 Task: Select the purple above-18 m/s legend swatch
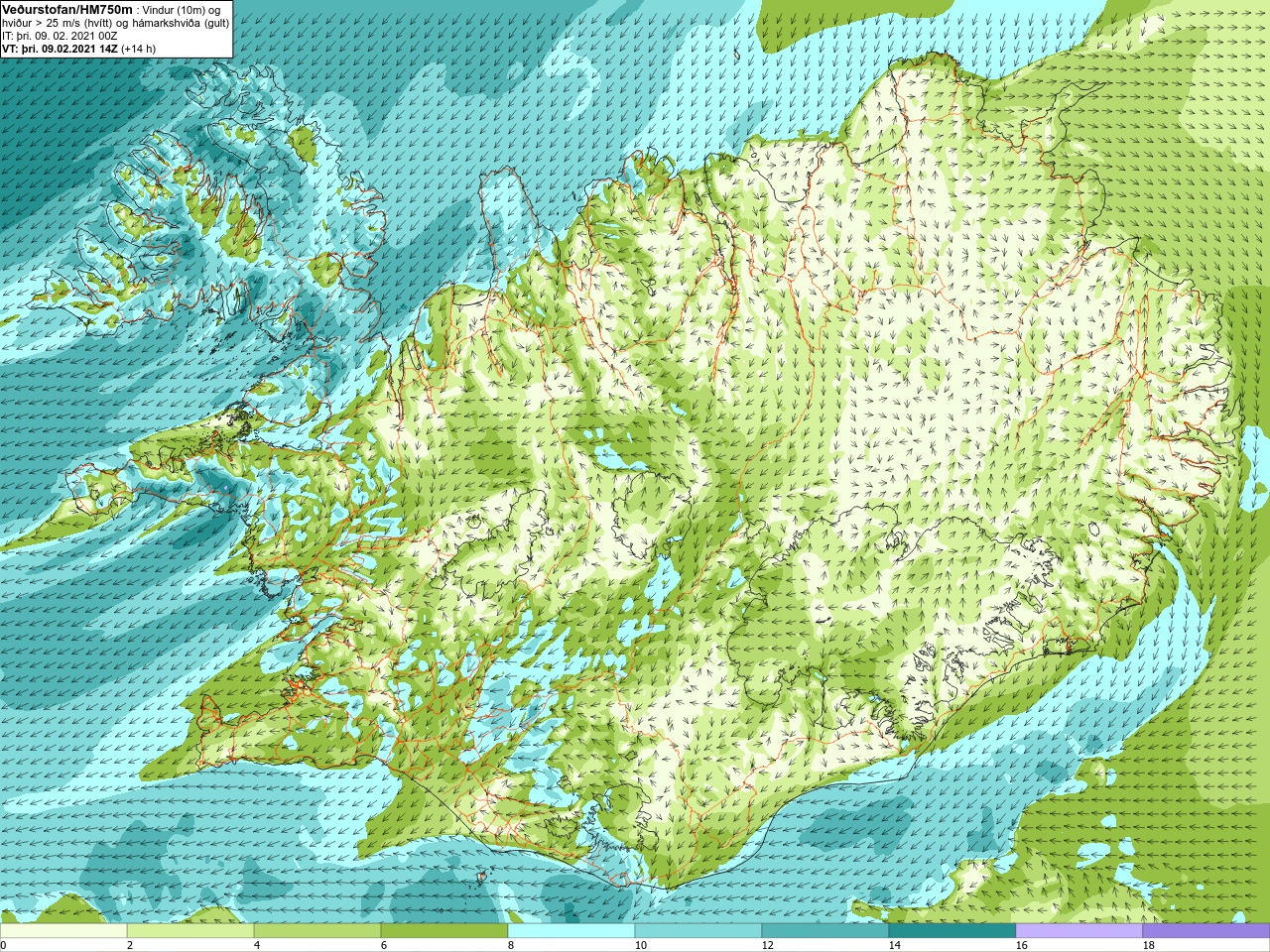1206,931
